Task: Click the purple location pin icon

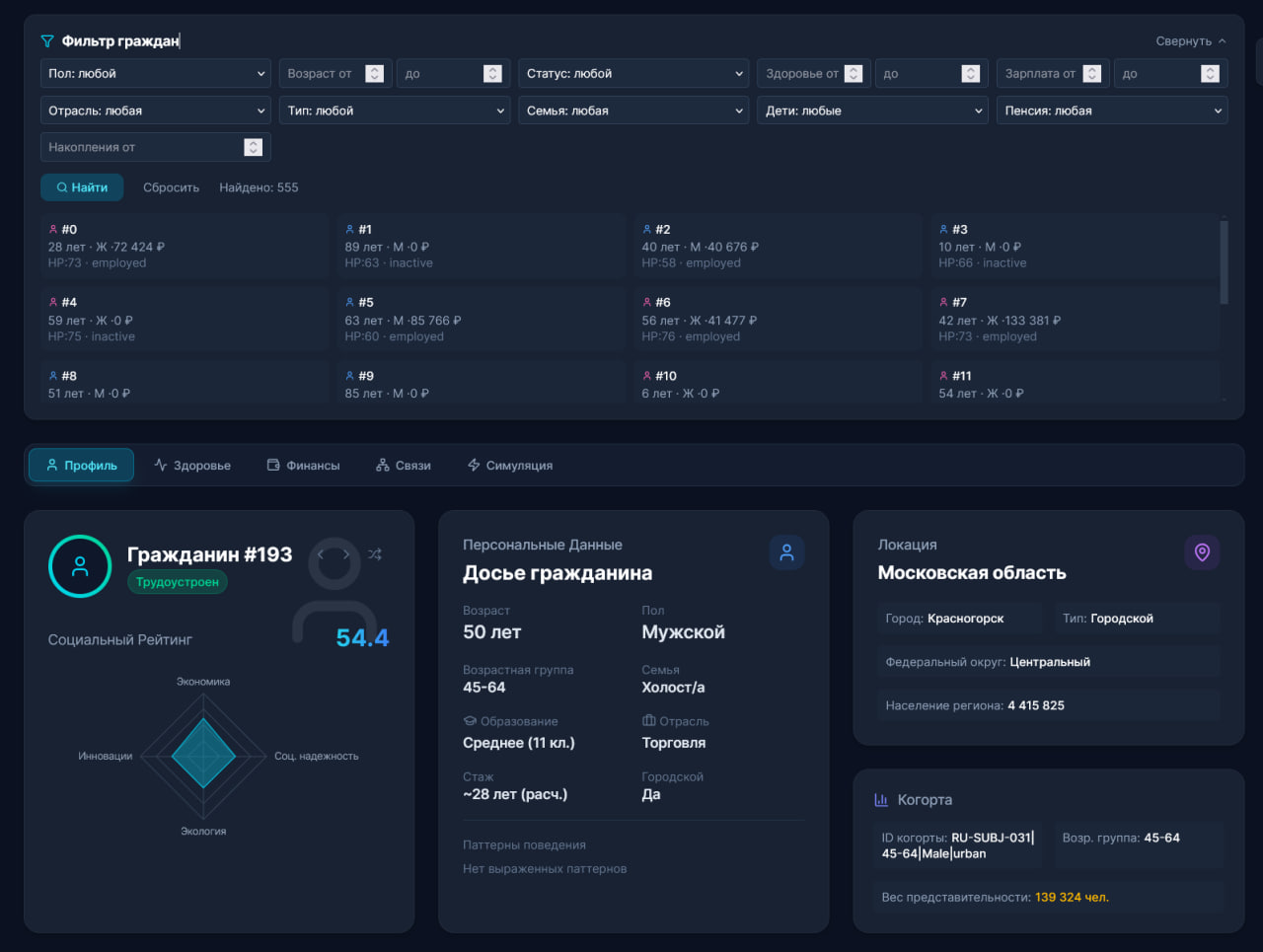Action: pyautogui.click(x=1202, y=552)
